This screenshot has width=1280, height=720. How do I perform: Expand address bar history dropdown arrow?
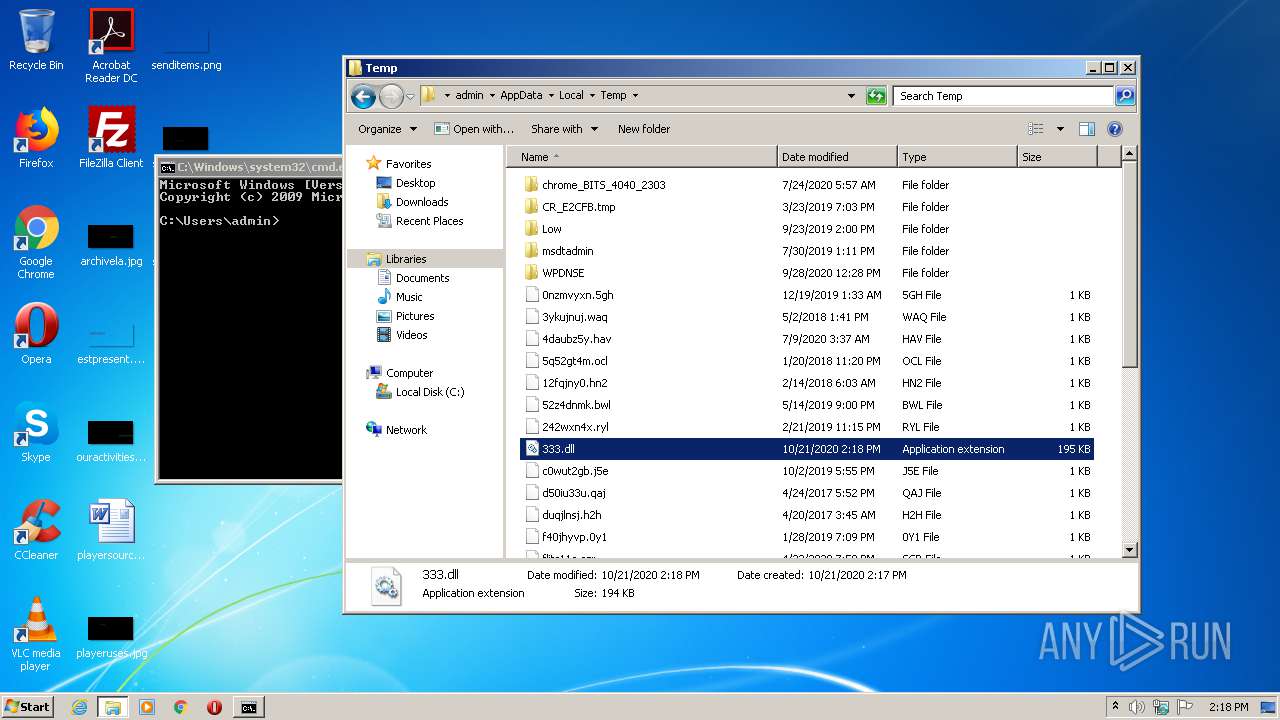coord(851,96)
